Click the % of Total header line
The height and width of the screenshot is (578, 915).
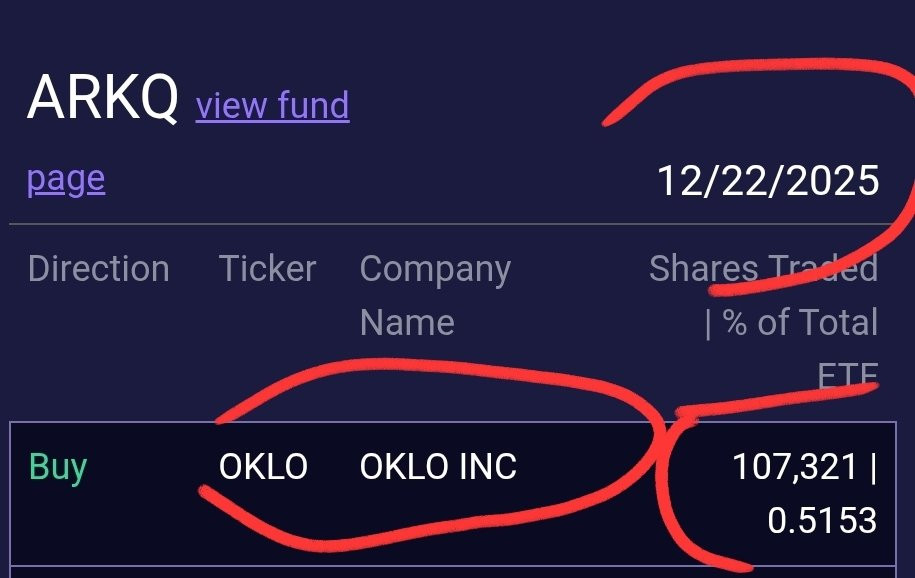(791, 323)
